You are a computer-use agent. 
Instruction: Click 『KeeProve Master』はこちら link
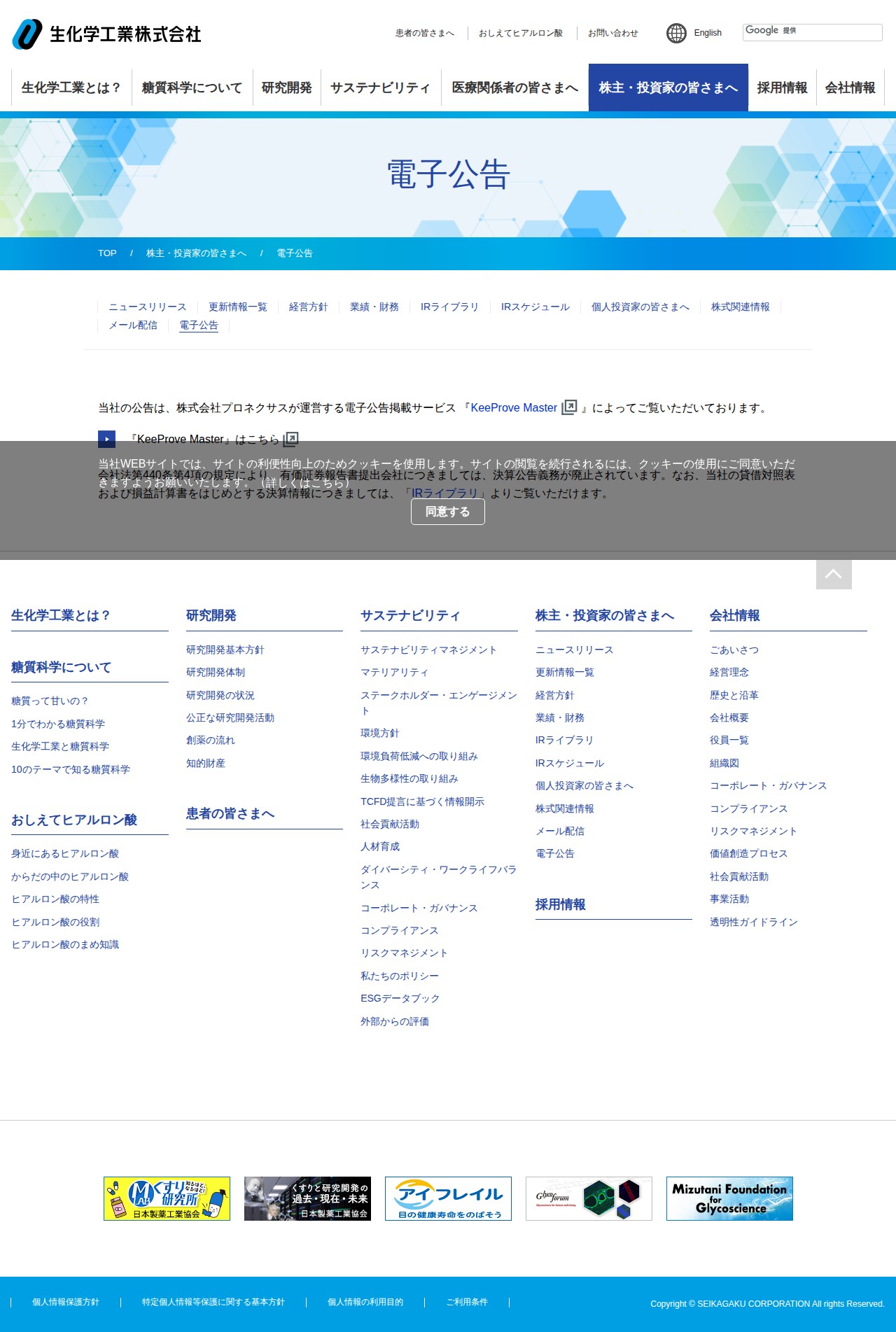[x=204, y=439]
